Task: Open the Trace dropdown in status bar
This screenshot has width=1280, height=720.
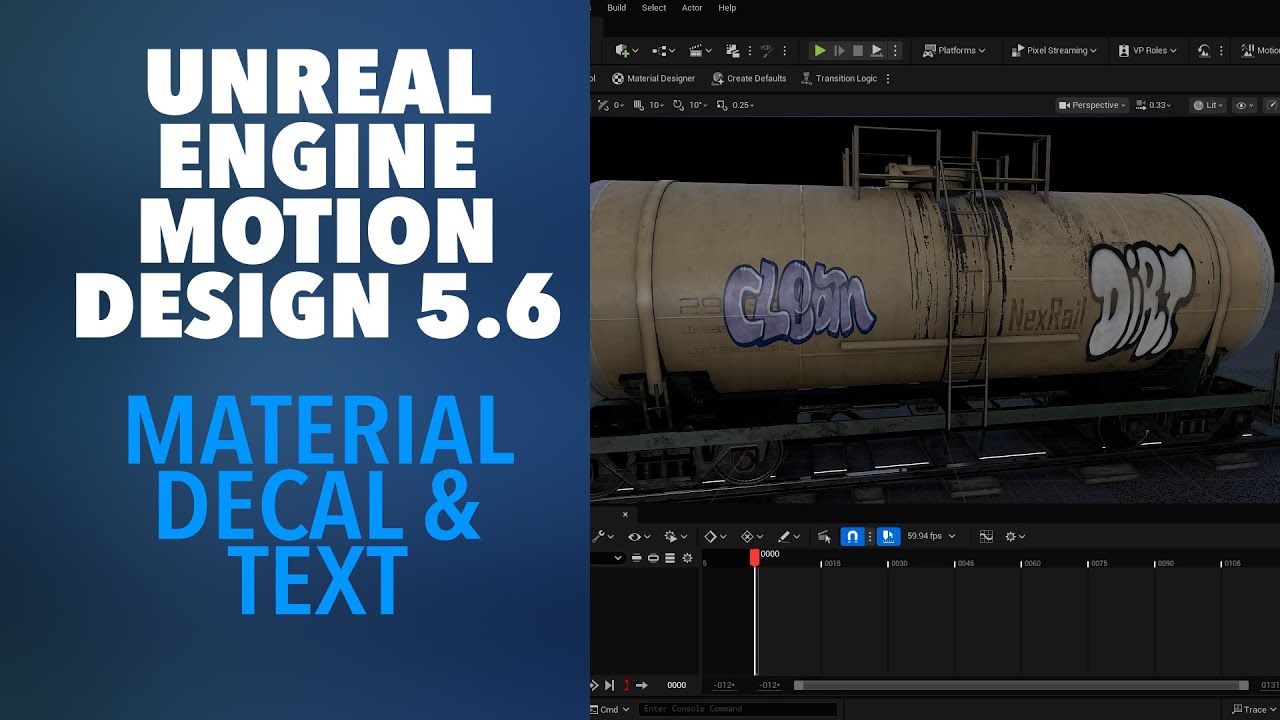Action: pos(1254,709)
